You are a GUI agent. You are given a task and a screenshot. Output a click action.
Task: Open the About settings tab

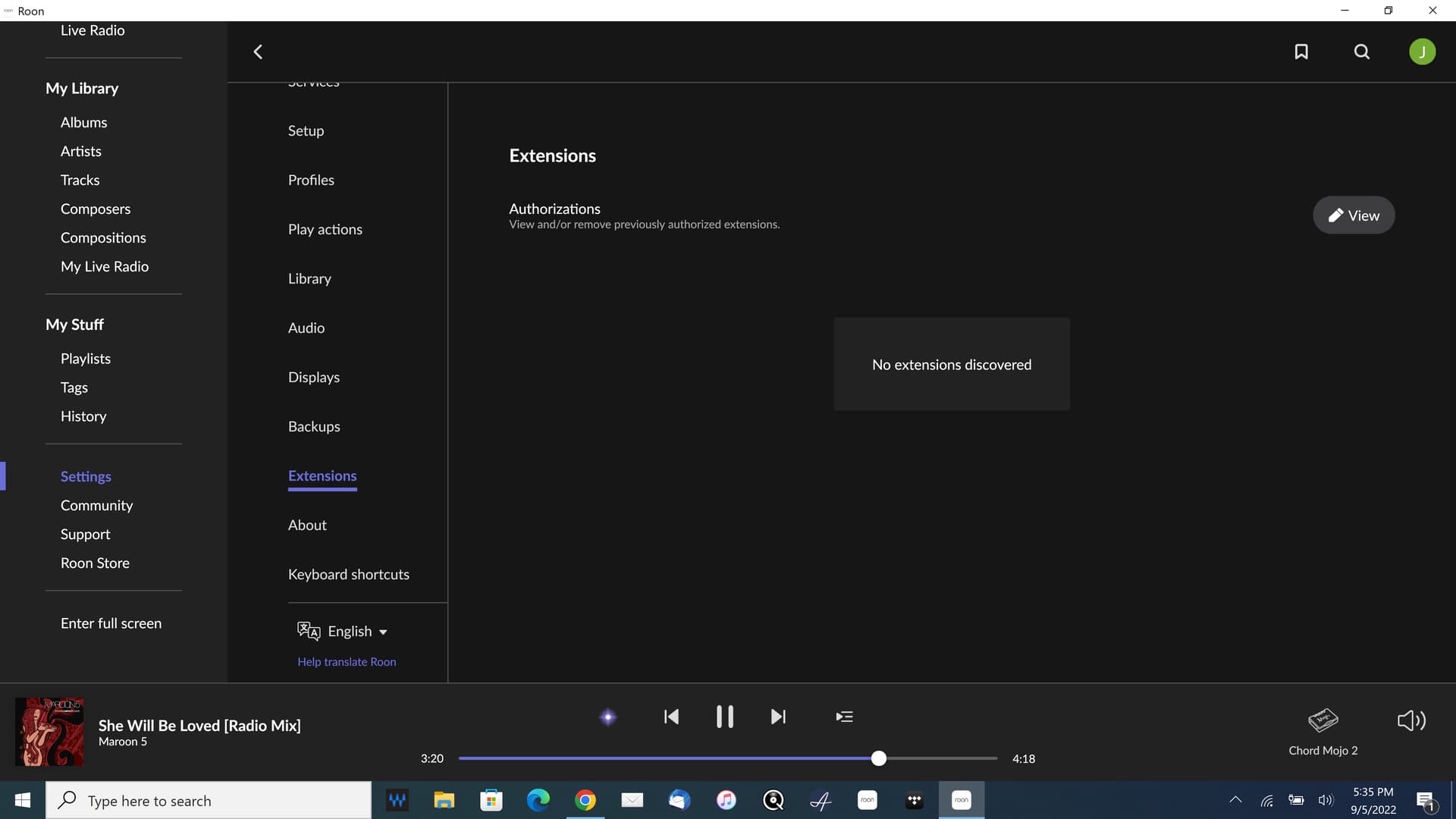coord(307,525)
